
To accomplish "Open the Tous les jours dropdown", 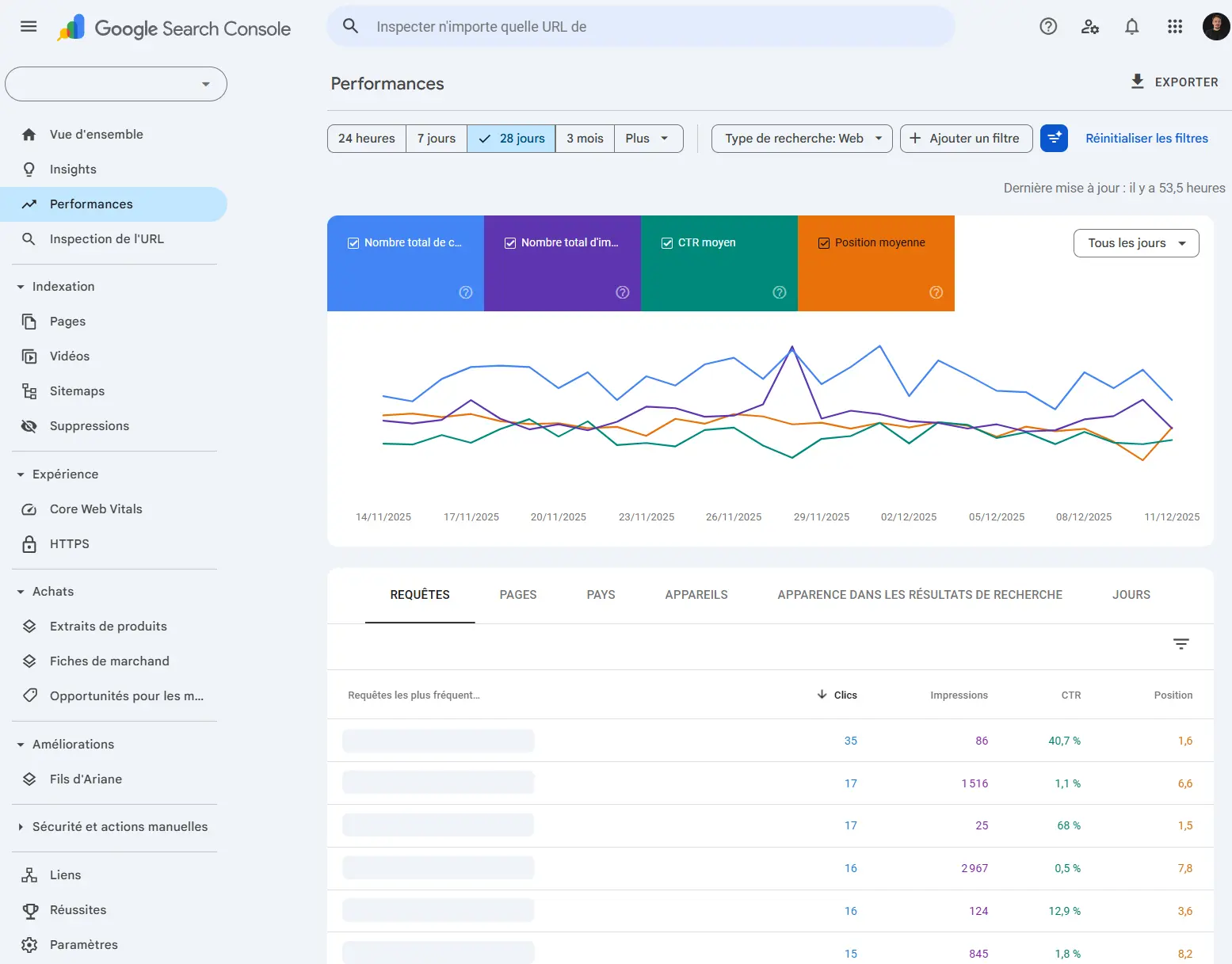I will [x=1135, y=243].
